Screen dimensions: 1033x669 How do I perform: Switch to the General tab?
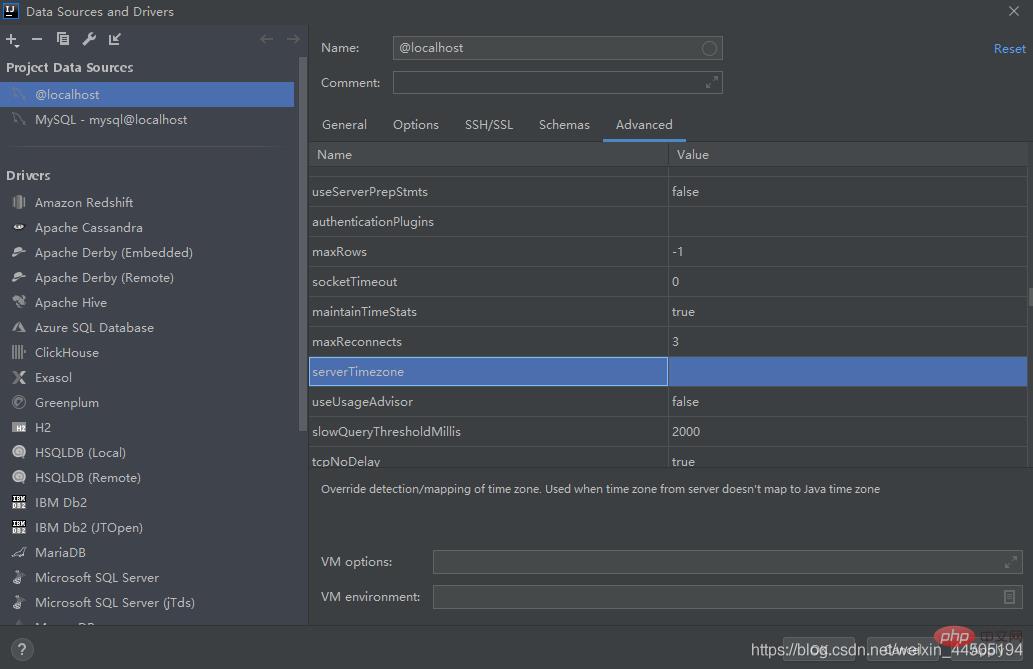pos(344,125)
